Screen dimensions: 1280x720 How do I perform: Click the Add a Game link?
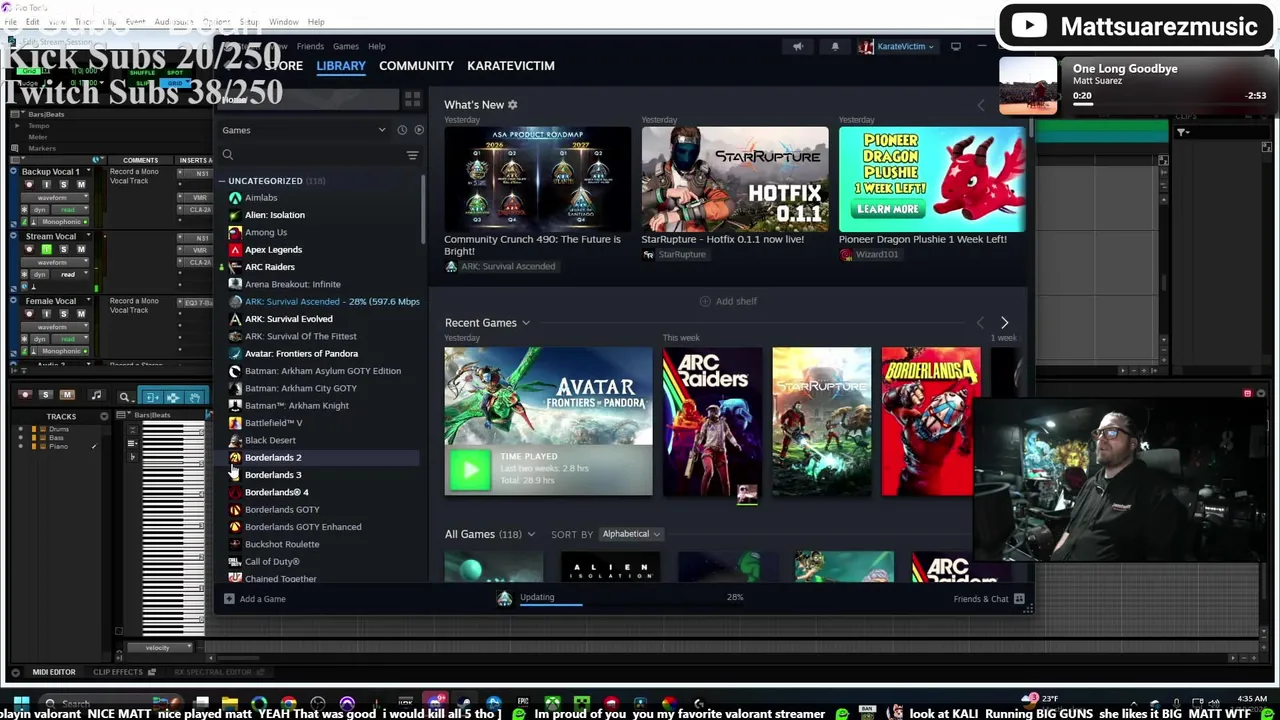[262, 599]
